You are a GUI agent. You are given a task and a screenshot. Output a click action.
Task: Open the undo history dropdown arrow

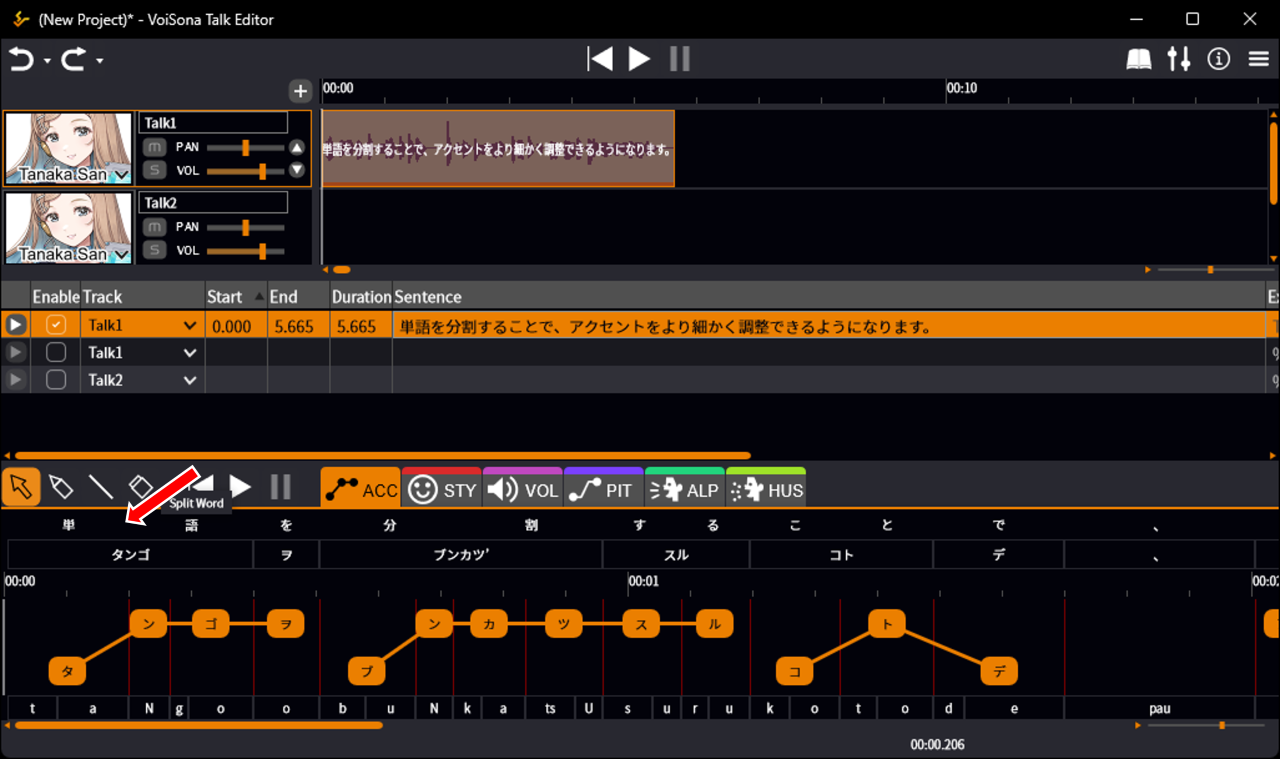tap(47, 62)
